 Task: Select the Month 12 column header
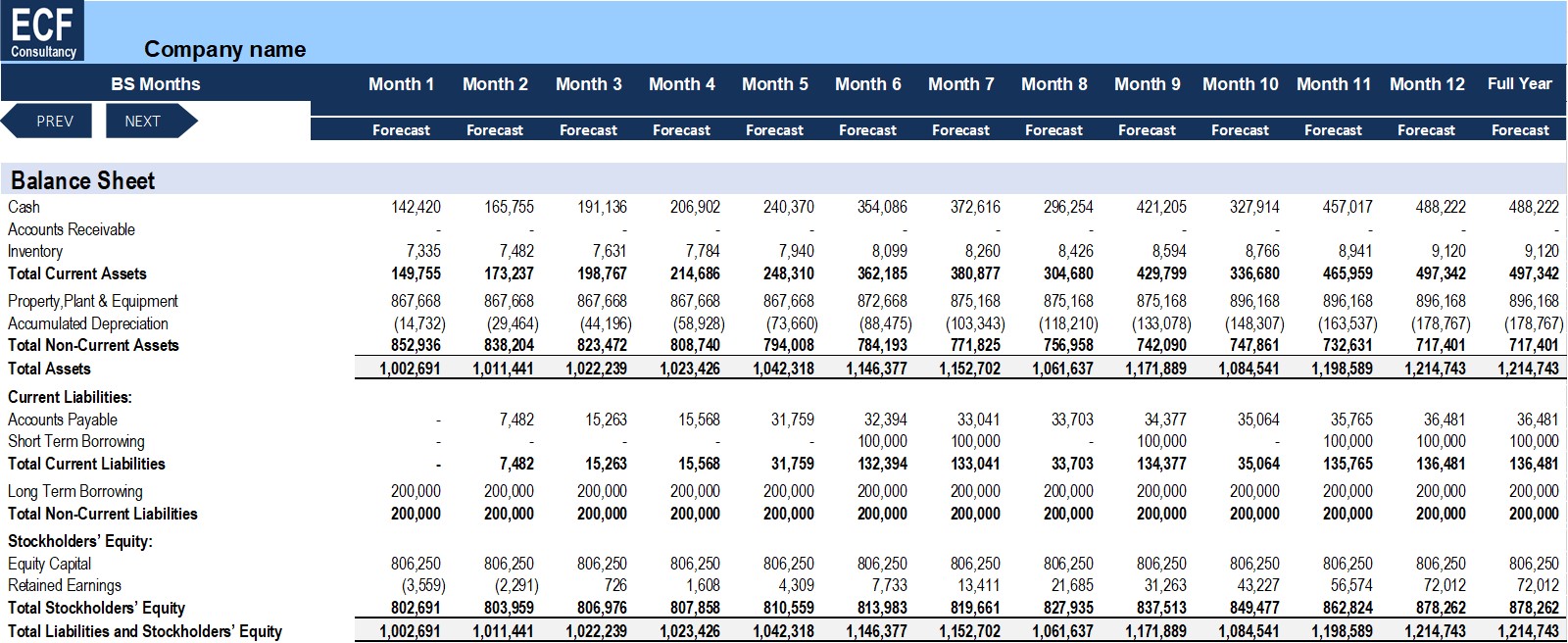pos(1426,84)
